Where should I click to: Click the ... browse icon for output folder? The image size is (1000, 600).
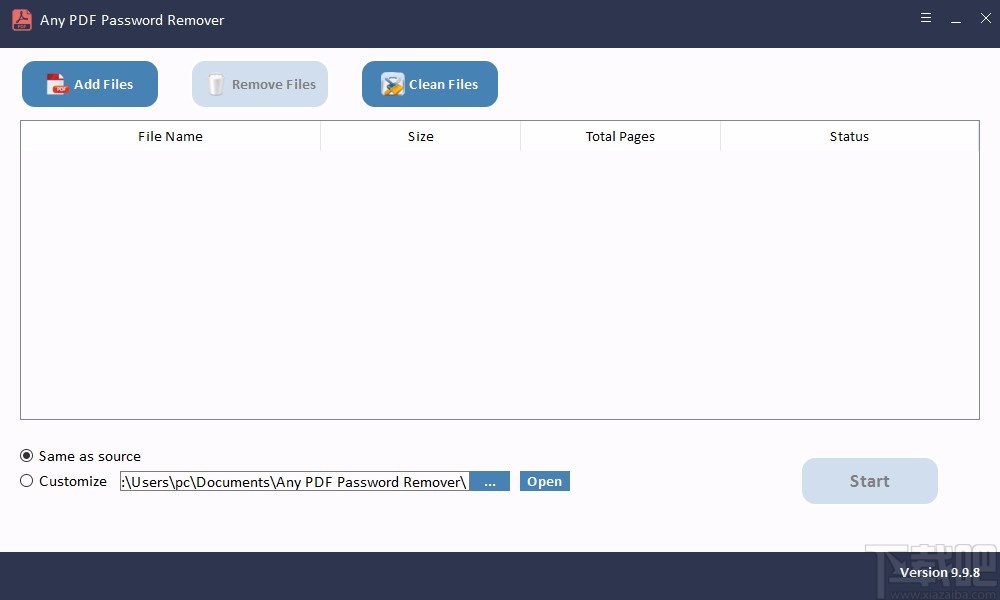(x=490, y=481)
